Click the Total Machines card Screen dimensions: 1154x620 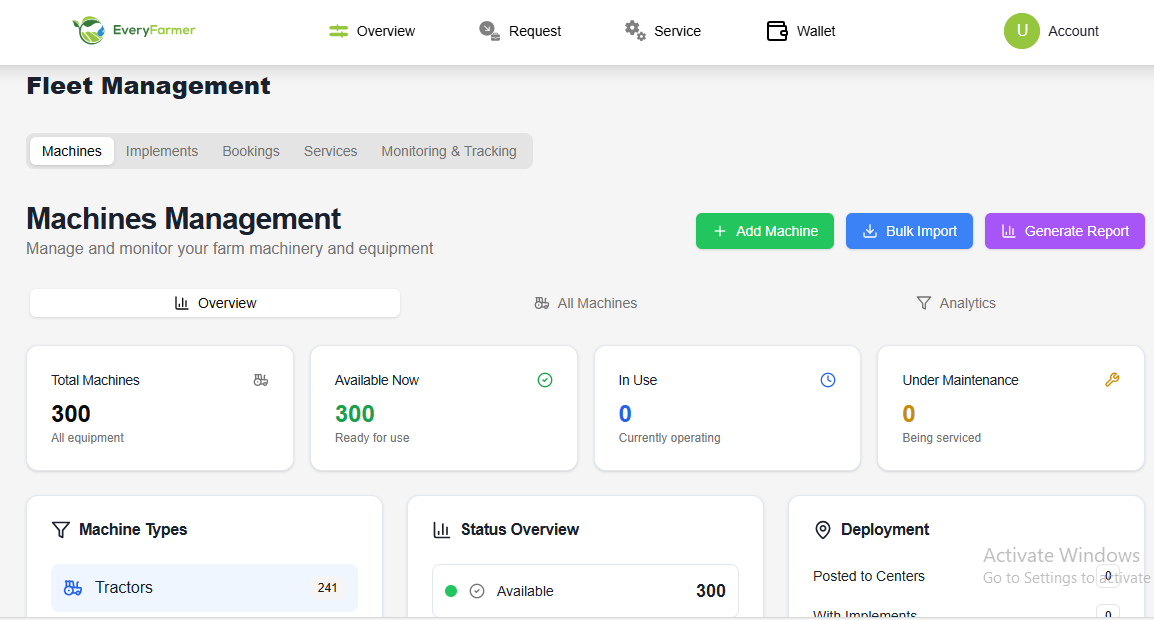coord(160,408)
